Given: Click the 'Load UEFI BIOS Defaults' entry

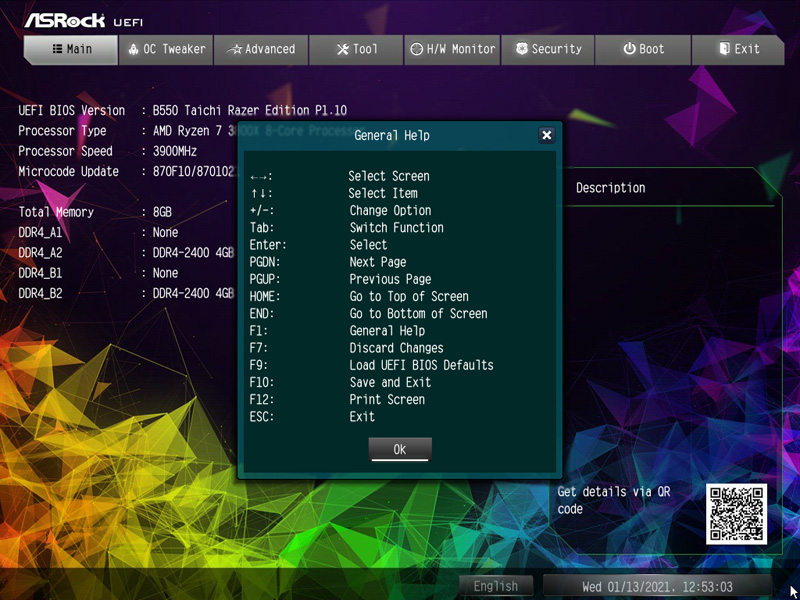Looking at the screenshot, I should pos(421,365).
